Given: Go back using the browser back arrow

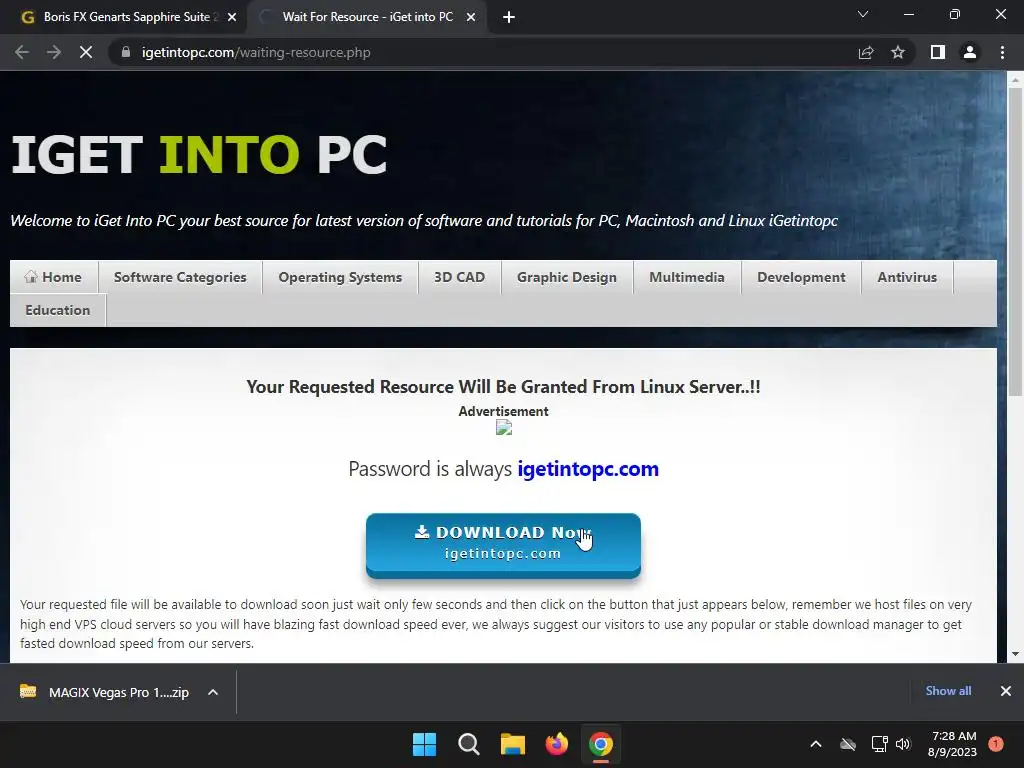Looking at the screenshot, I should point(22,52).
